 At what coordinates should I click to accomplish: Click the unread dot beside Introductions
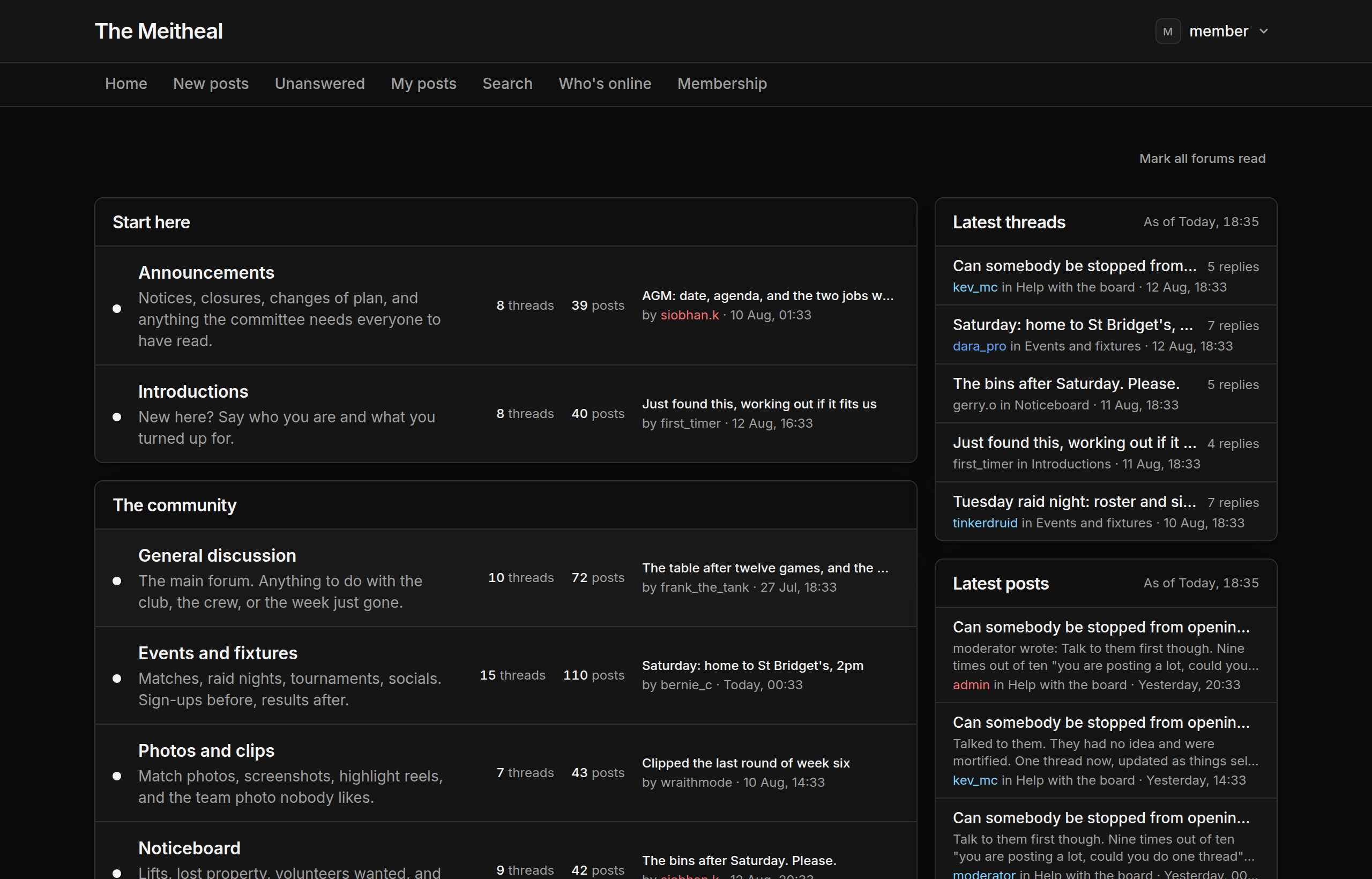[117, 417]
